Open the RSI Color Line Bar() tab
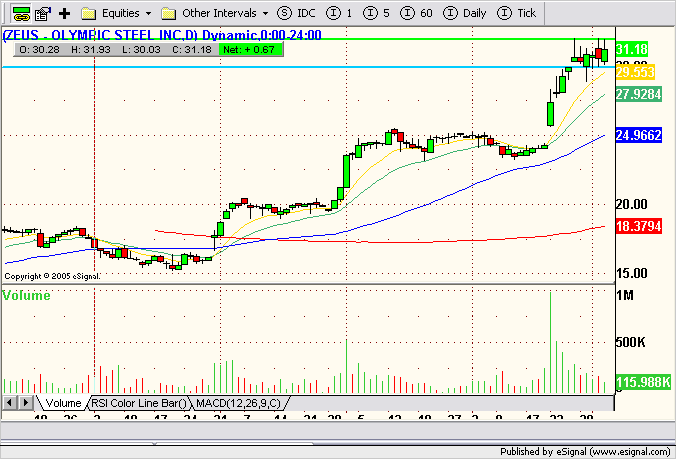The image size is (676, 459). pos(139,403)
